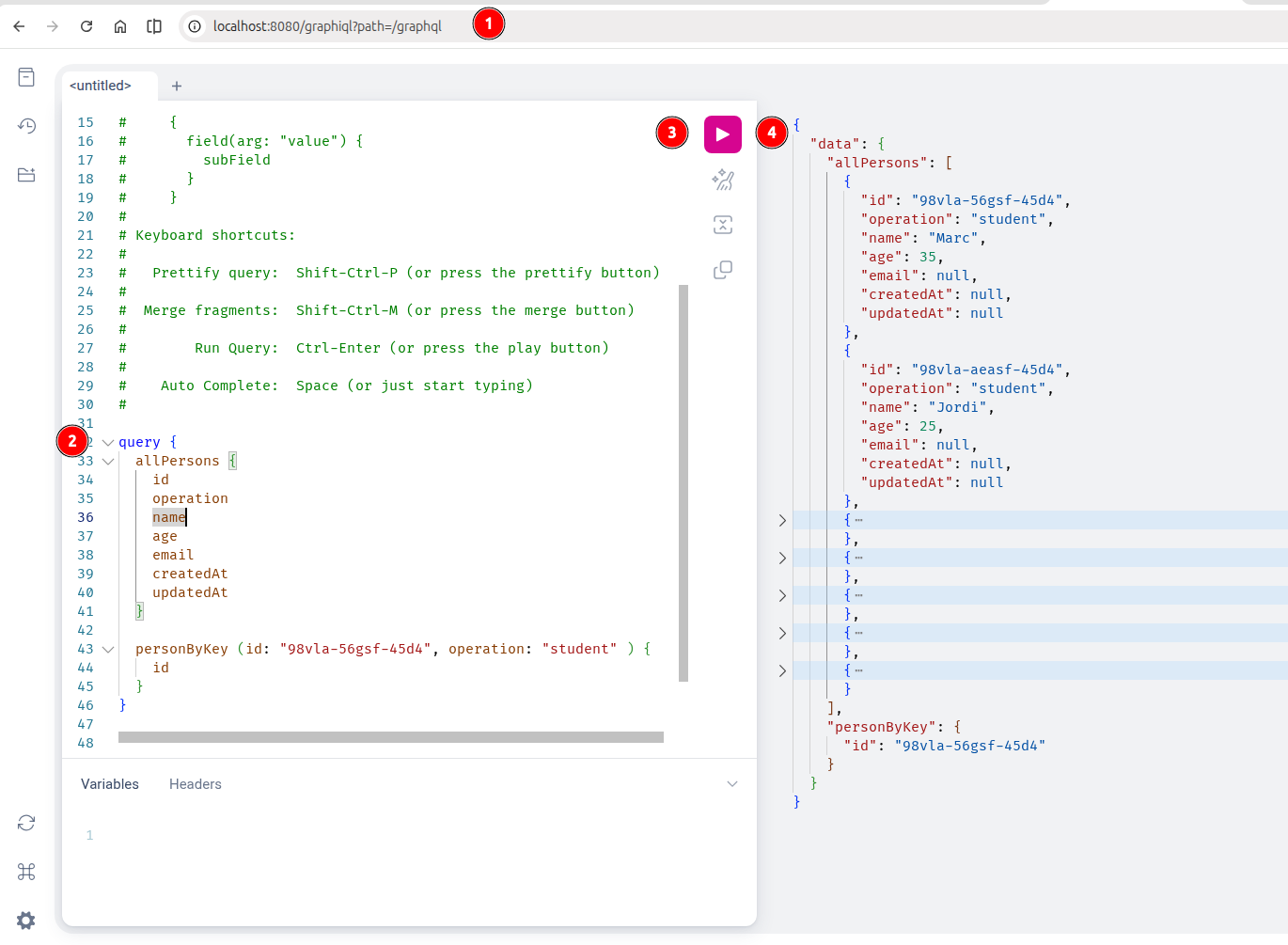
Task: Expand the first collapsed result object
Action: (x=782, y=520)
